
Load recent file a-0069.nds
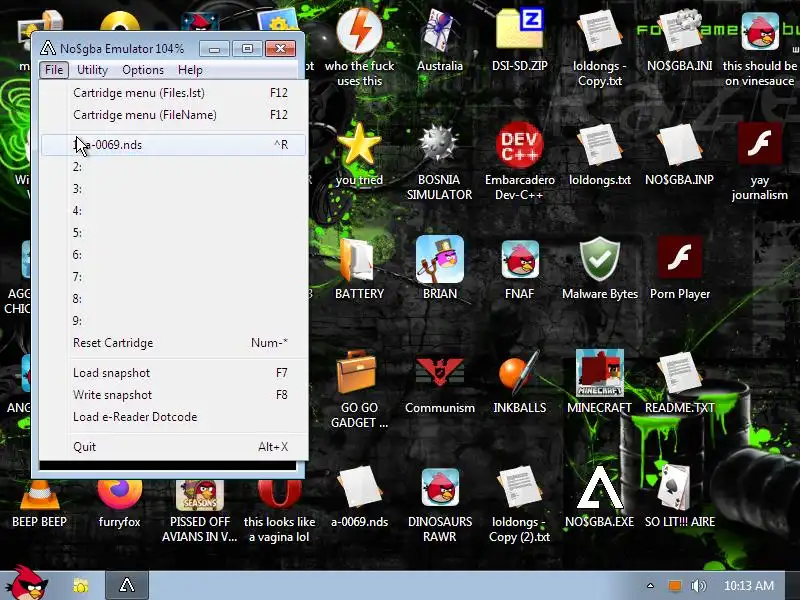coord(173,145)
